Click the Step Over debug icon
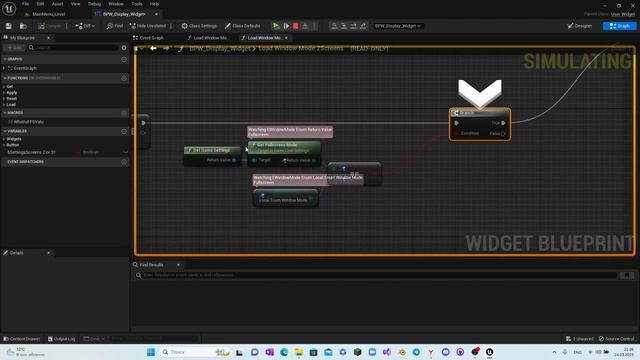This screenshot has width=640, height=360. coord(353,26)
